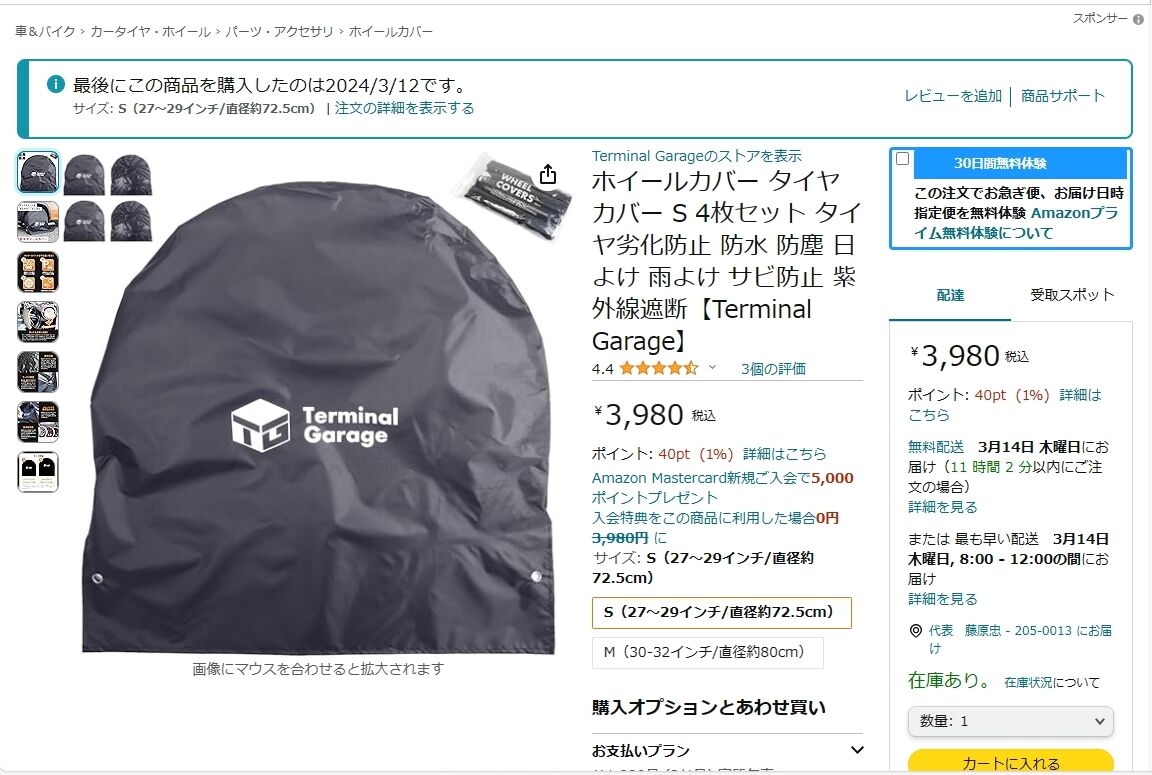Switch to the 受取スポット tab
Viewport: 1152px width, 775px height.
(x=1072, y=295)
